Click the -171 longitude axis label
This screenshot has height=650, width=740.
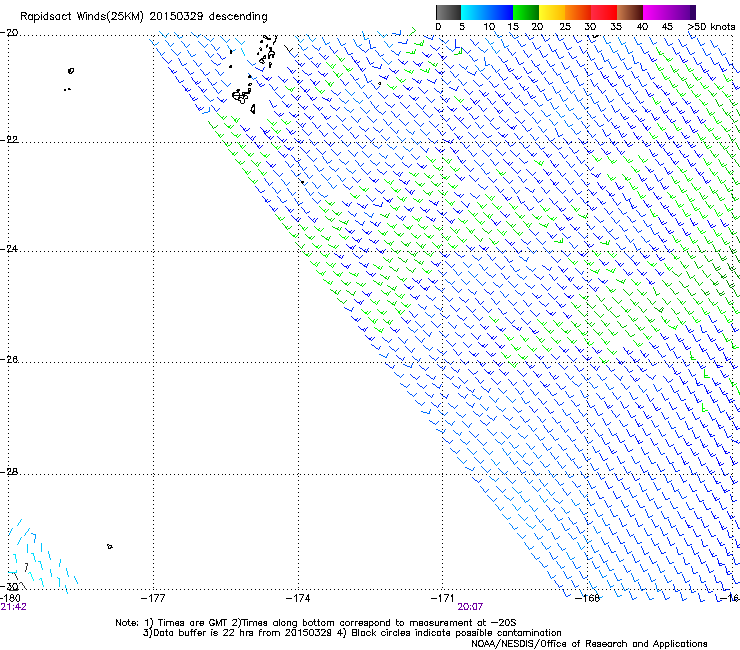coord(443,598)
